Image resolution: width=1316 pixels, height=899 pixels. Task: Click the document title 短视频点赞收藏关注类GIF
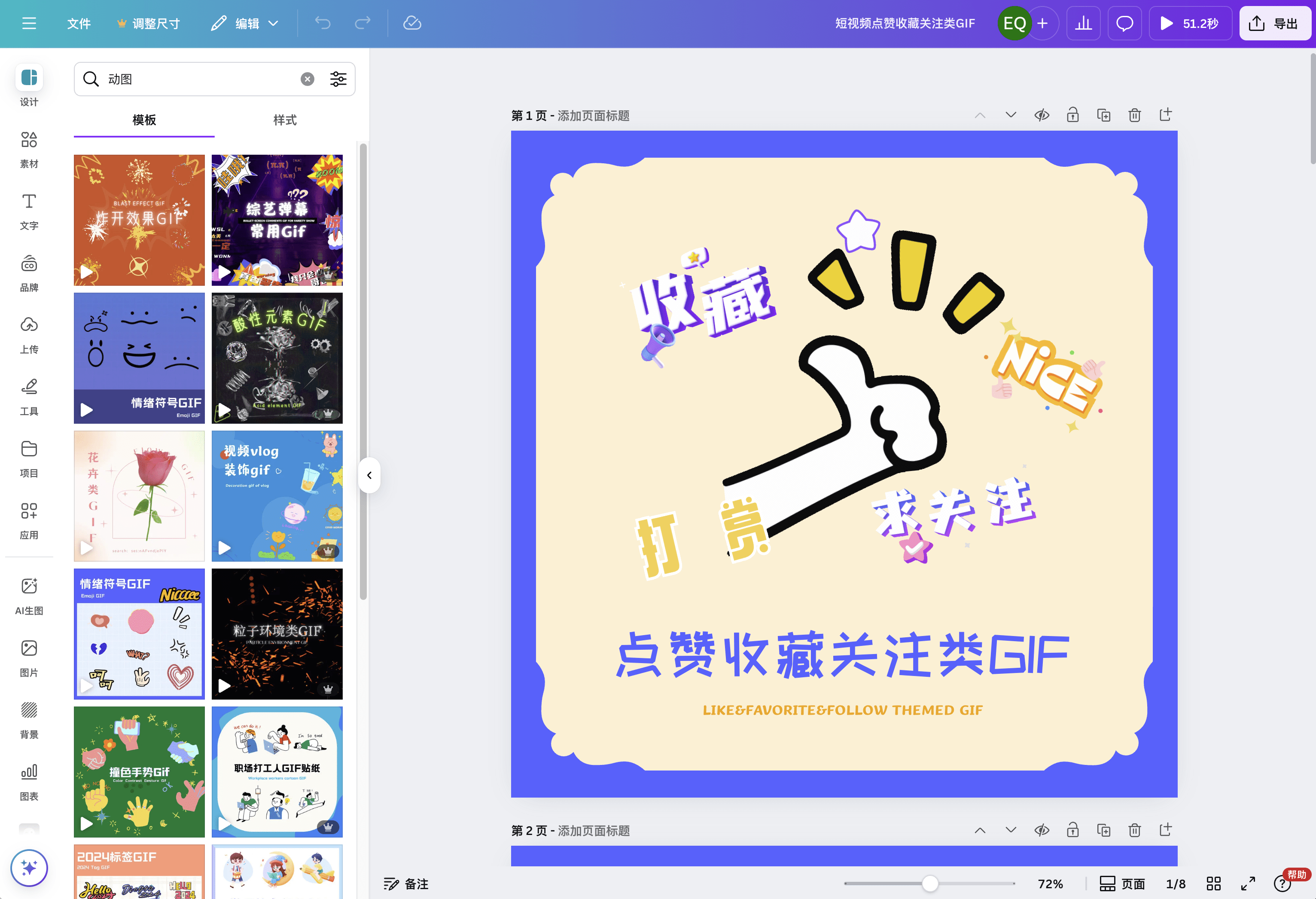coord(905,23)
